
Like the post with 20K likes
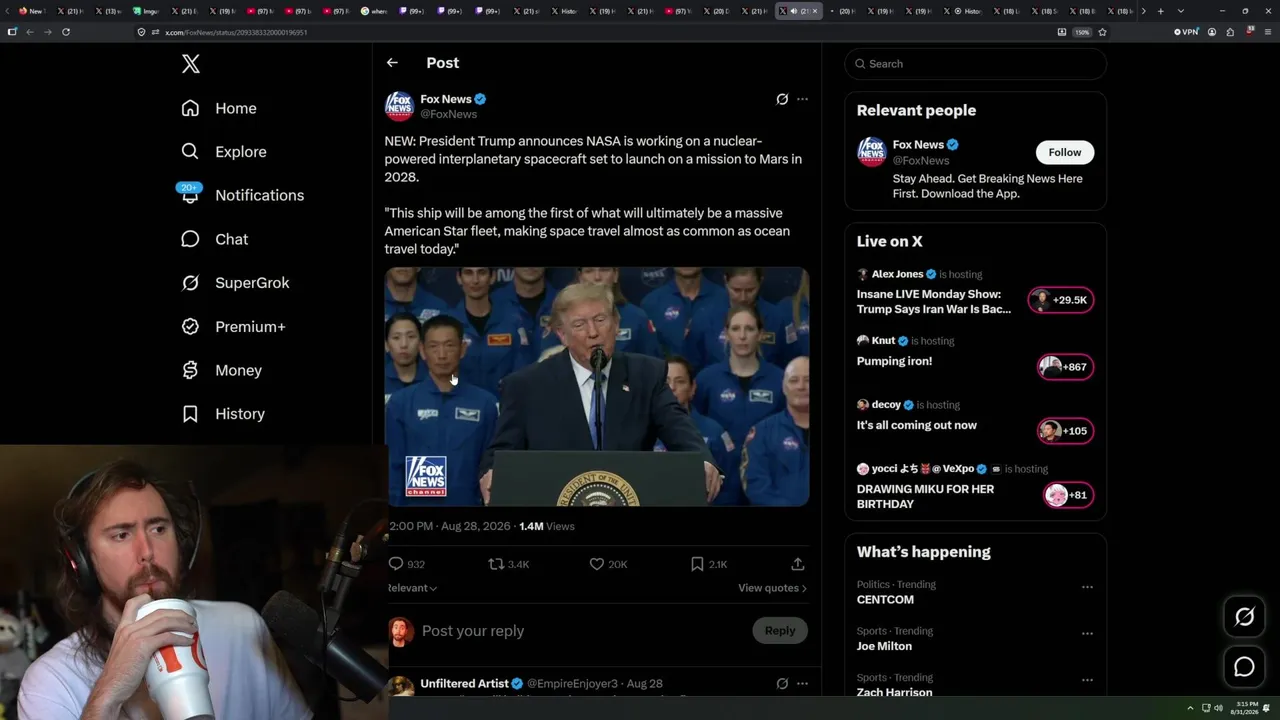click(x=597, y=564)
